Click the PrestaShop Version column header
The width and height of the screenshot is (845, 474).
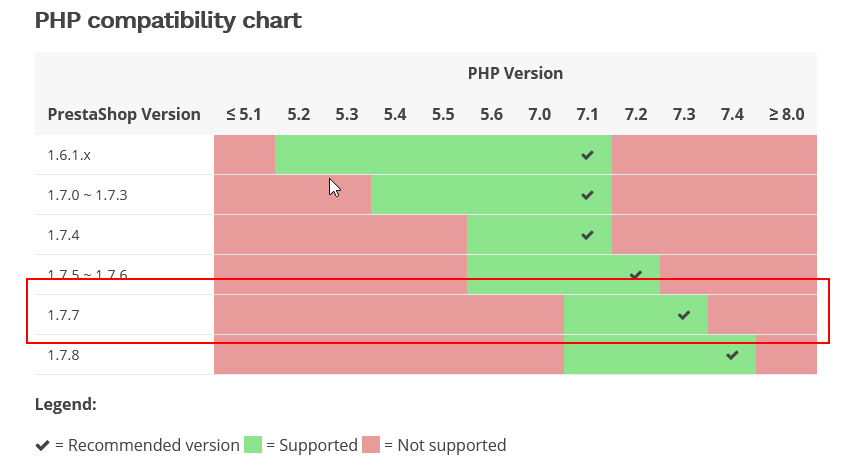(124, 114)
